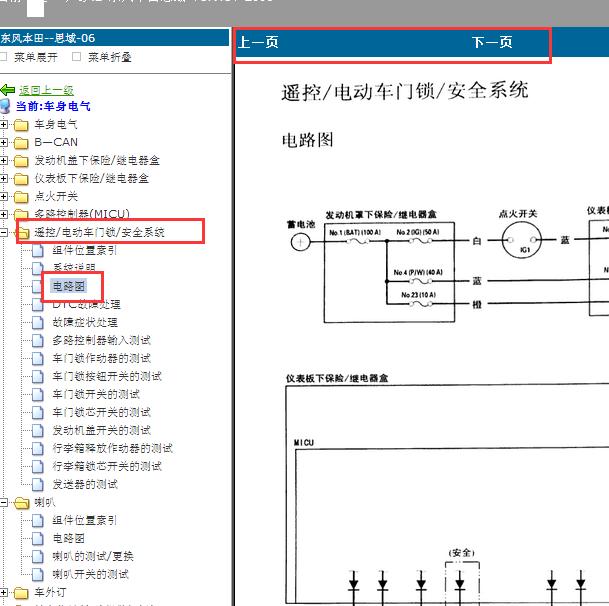Open the 车门锁开关的测试 page
Viewport: 609px width, 606px height.
pos(96,394)
